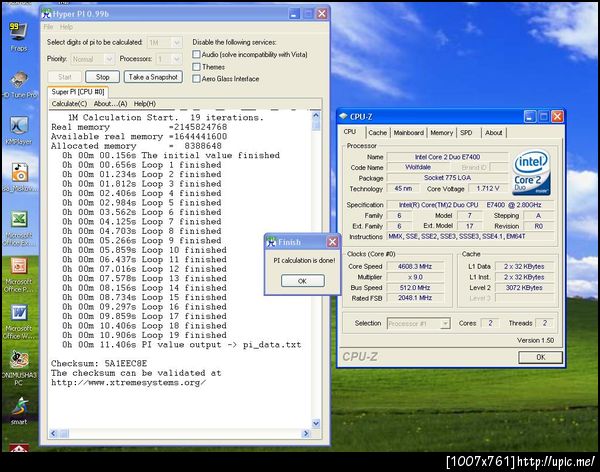Screen dimensions: 600x472
Task: Open the Fraps desktop icon
Action: pyautogui.click(x=18, y=36)
